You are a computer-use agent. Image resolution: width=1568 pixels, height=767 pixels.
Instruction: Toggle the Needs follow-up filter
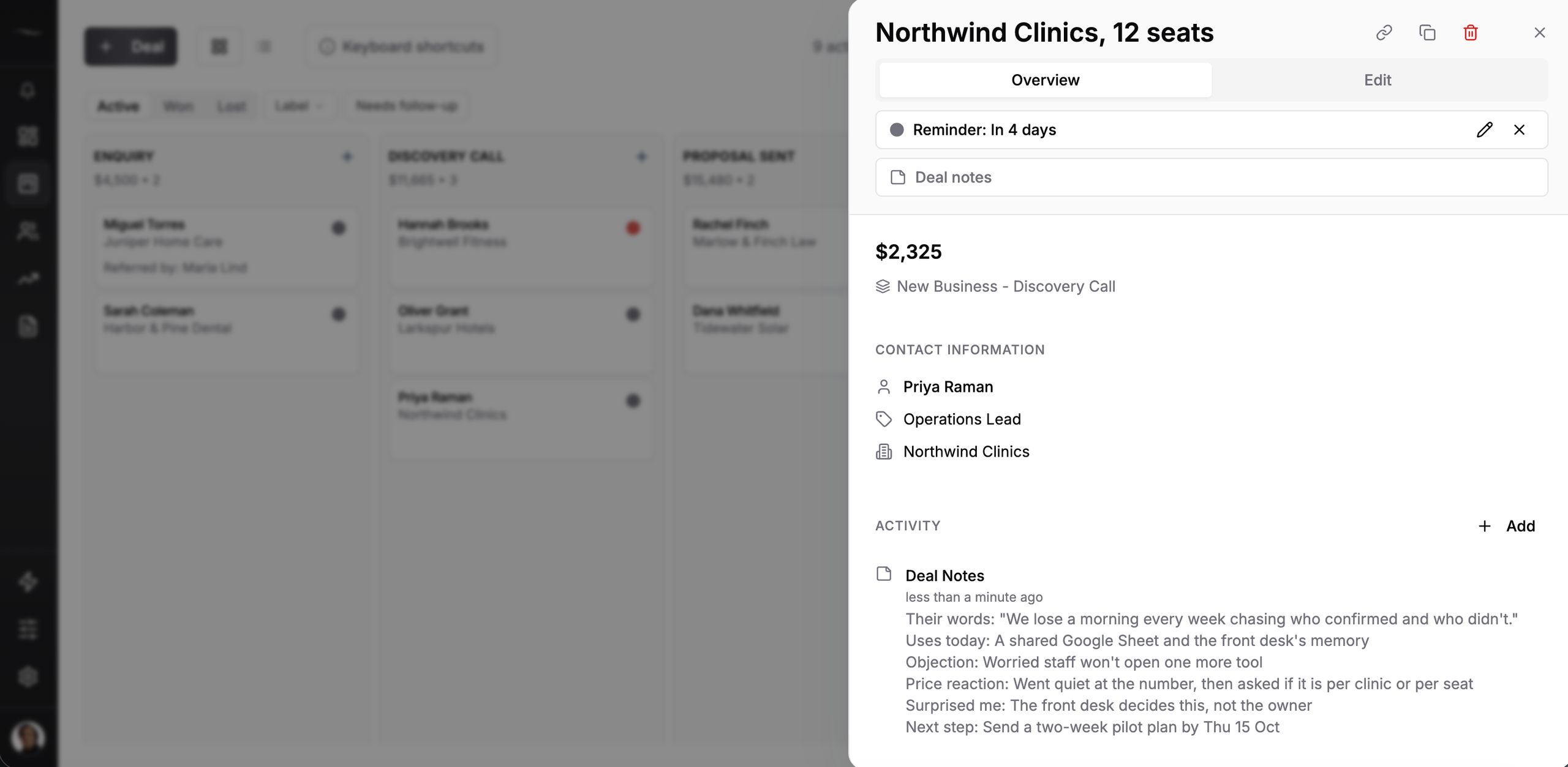[x=407, y=107]
